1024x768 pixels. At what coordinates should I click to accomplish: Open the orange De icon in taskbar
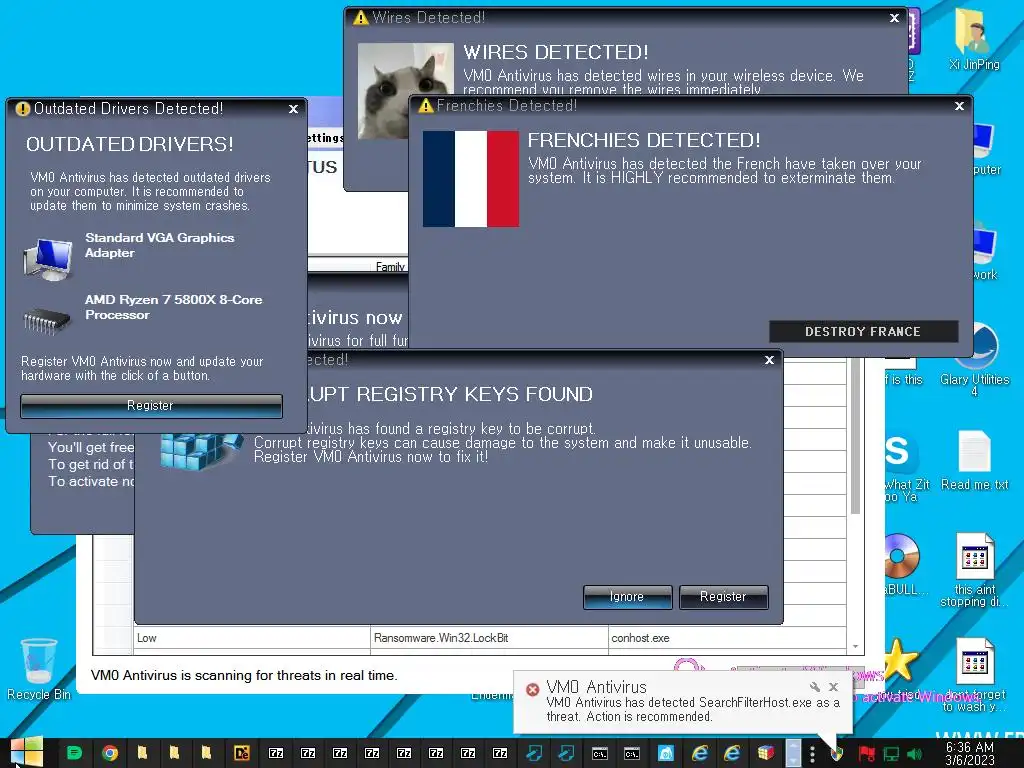pos(242,753)
